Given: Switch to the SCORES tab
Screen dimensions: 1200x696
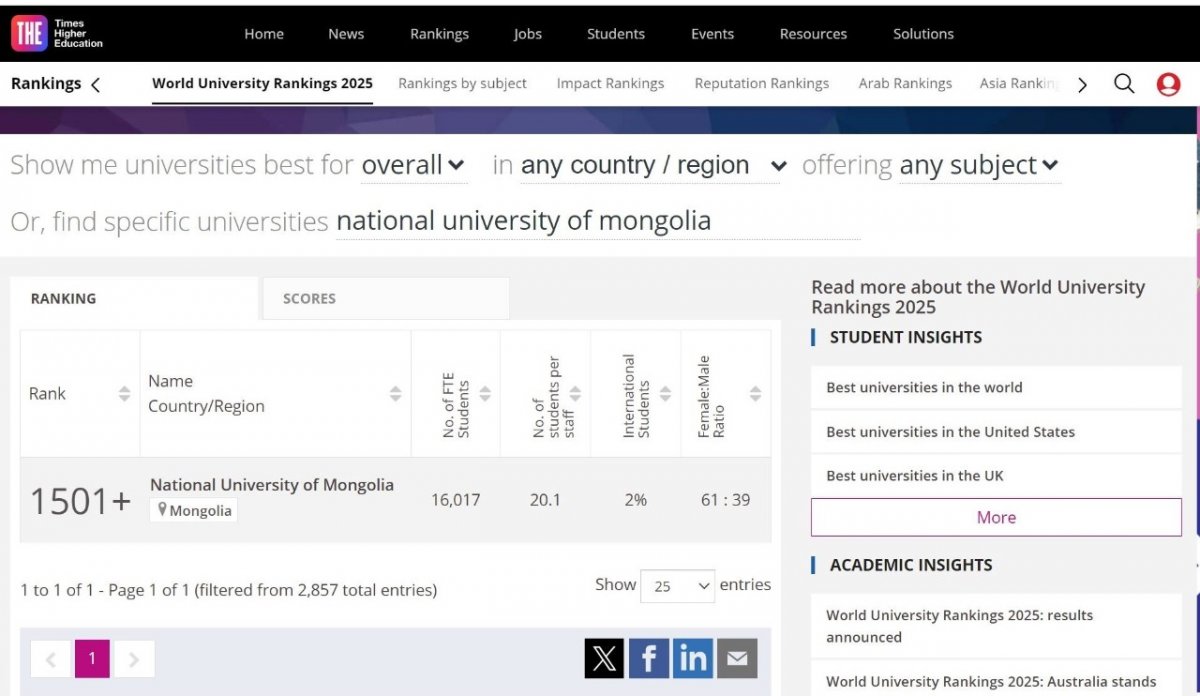Looking at the screenshot, I should point(385,298).
